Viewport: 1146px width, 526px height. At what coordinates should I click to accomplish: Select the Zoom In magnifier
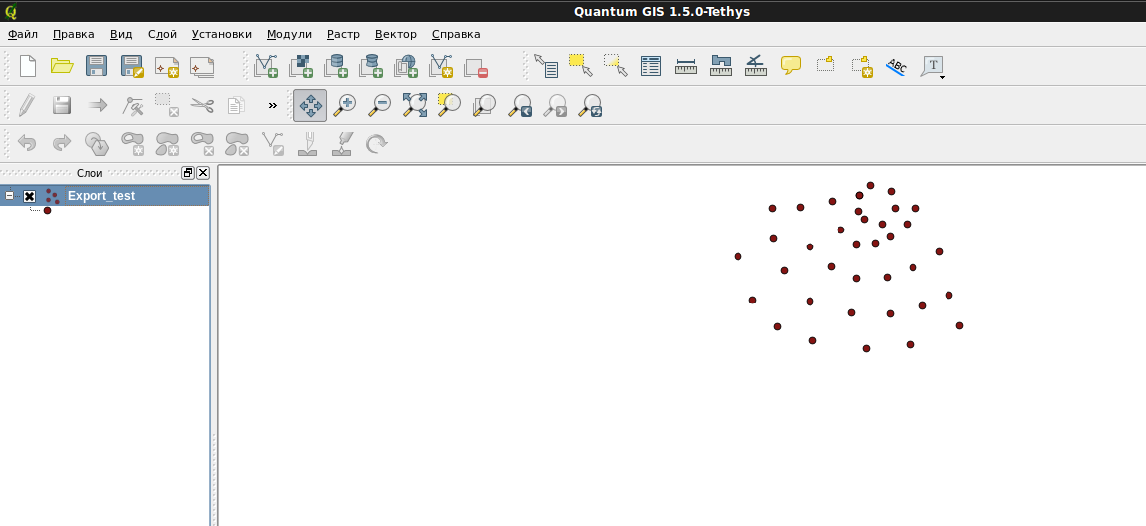coord(344,105)
